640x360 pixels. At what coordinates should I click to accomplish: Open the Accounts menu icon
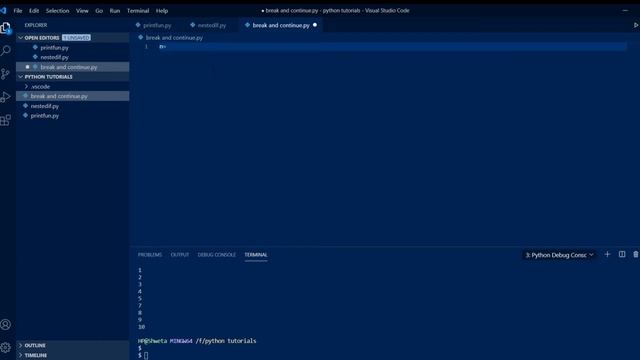[x=6, y=324]
